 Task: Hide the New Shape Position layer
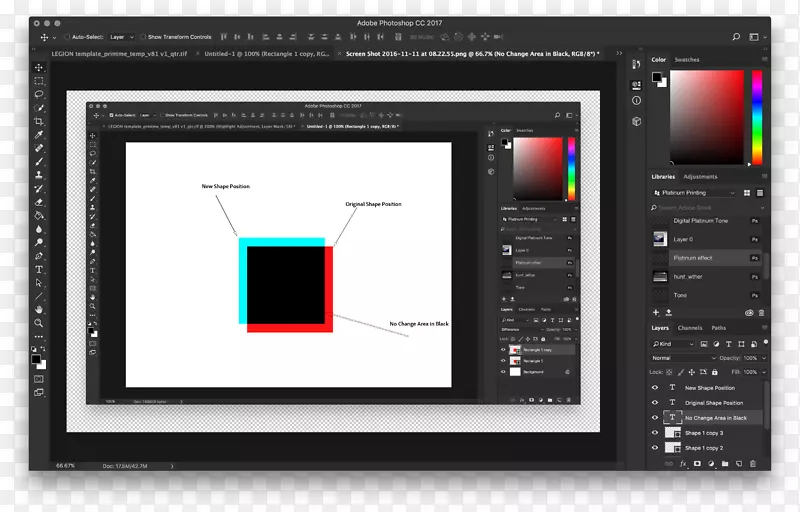(655, 388)
